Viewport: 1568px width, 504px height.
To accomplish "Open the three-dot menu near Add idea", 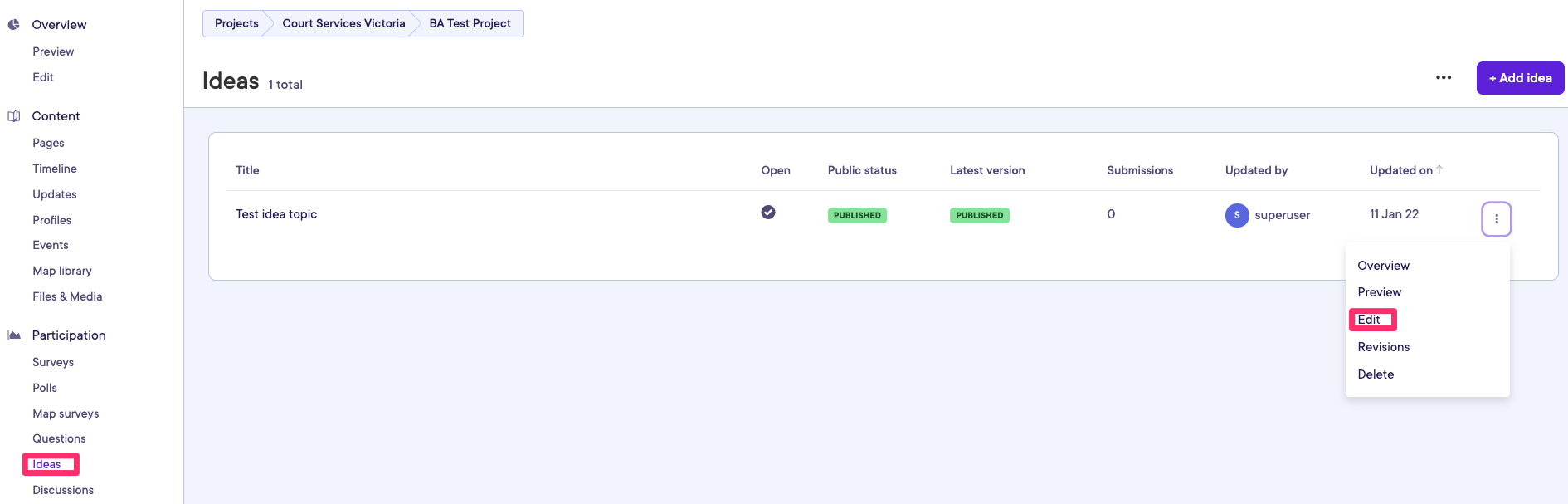I will click(x=1444, y=78).
